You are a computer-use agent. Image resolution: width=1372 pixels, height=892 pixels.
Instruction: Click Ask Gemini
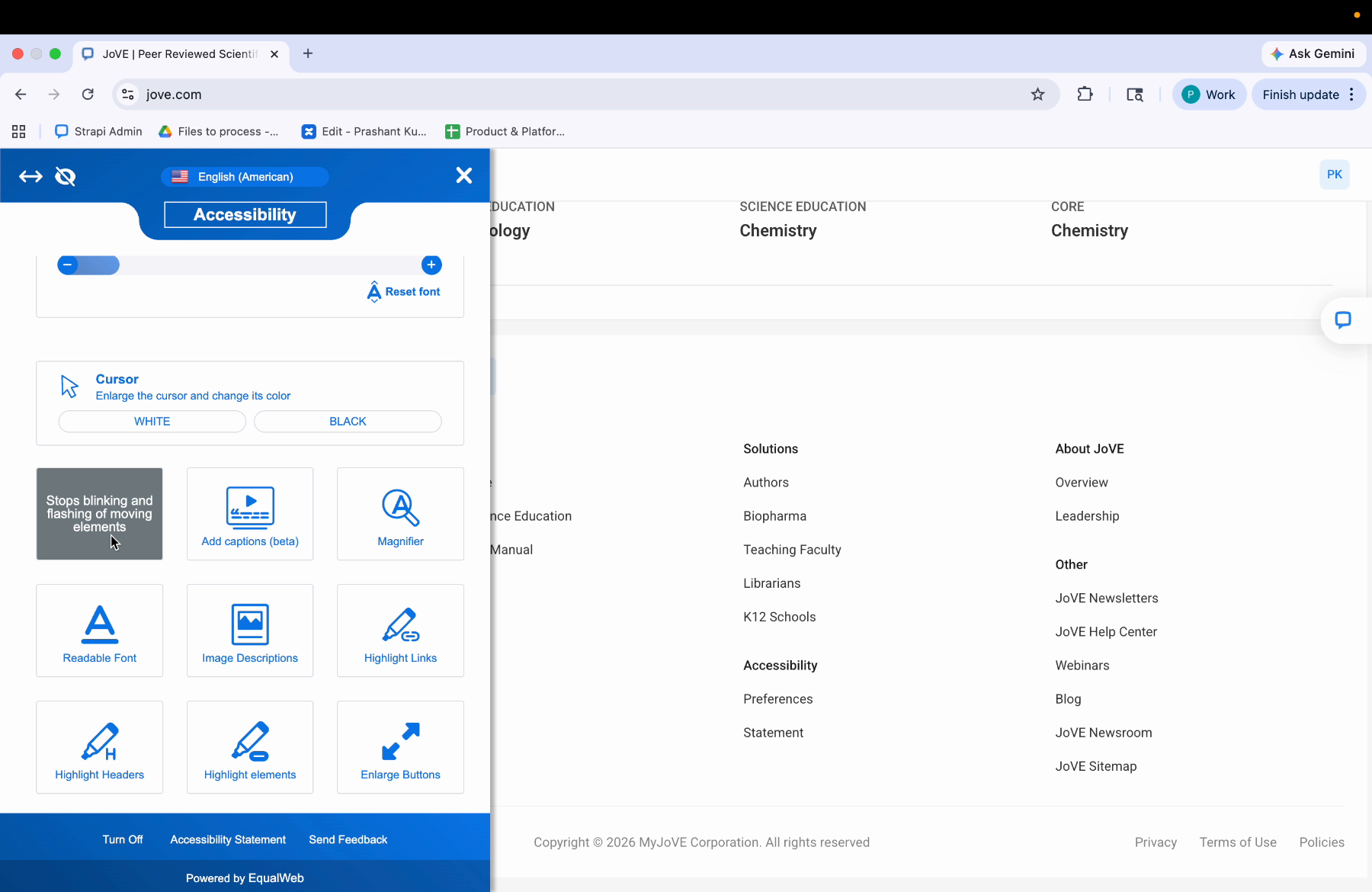coord(1313,54)
